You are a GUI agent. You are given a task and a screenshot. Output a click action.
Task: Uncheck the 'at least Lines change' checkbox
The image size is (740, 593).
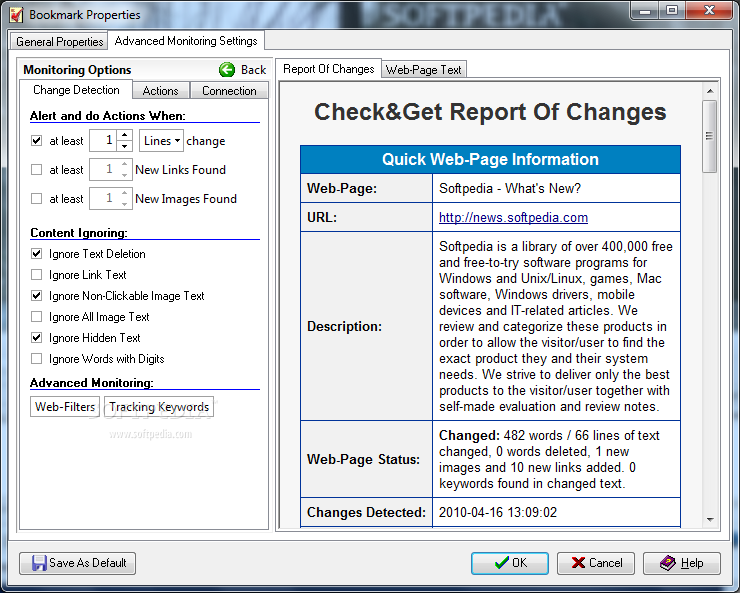[36, 141]
